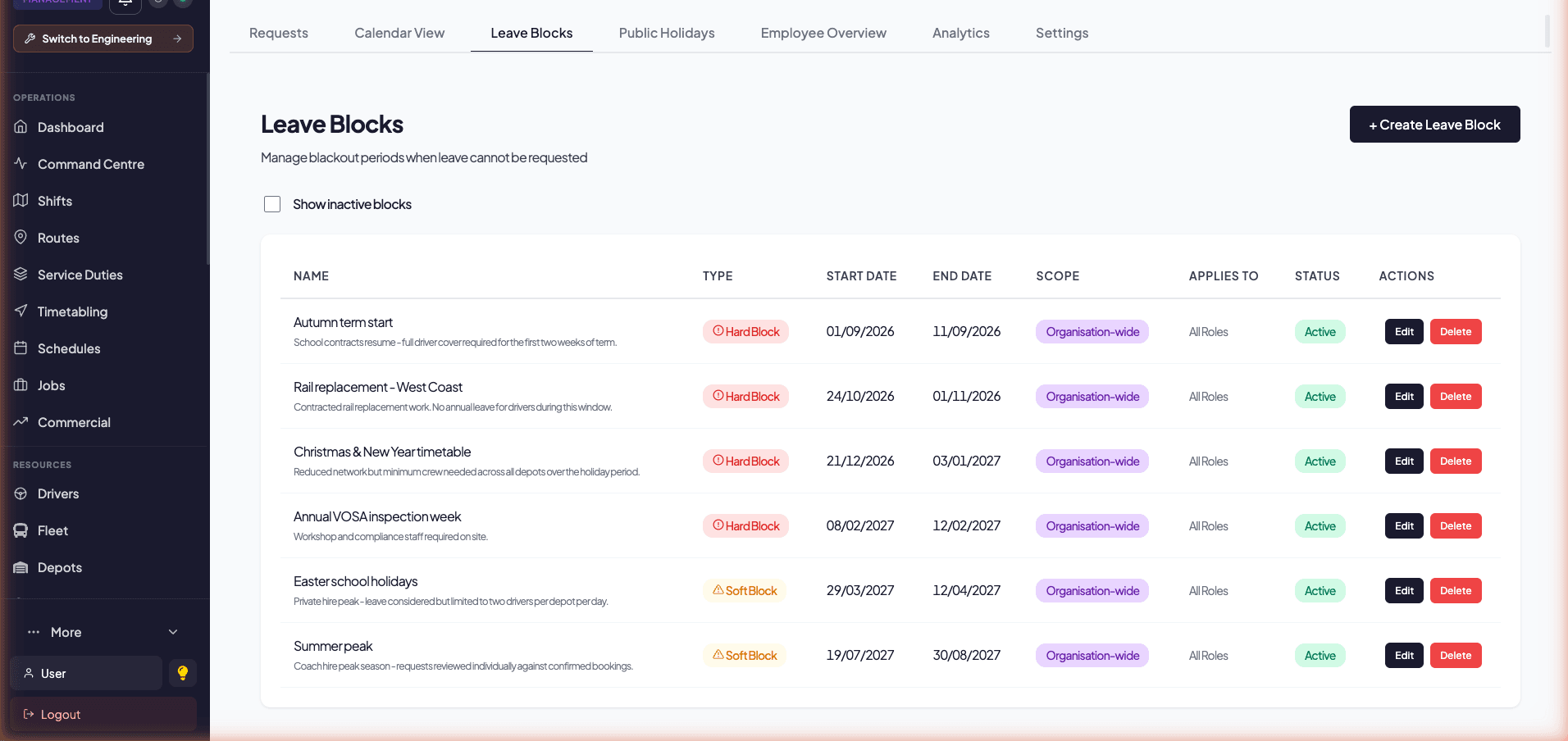Click Hard Block badge for Autumn term start
The height and width of the screenshot is (741, 1568).
[745, 332]
